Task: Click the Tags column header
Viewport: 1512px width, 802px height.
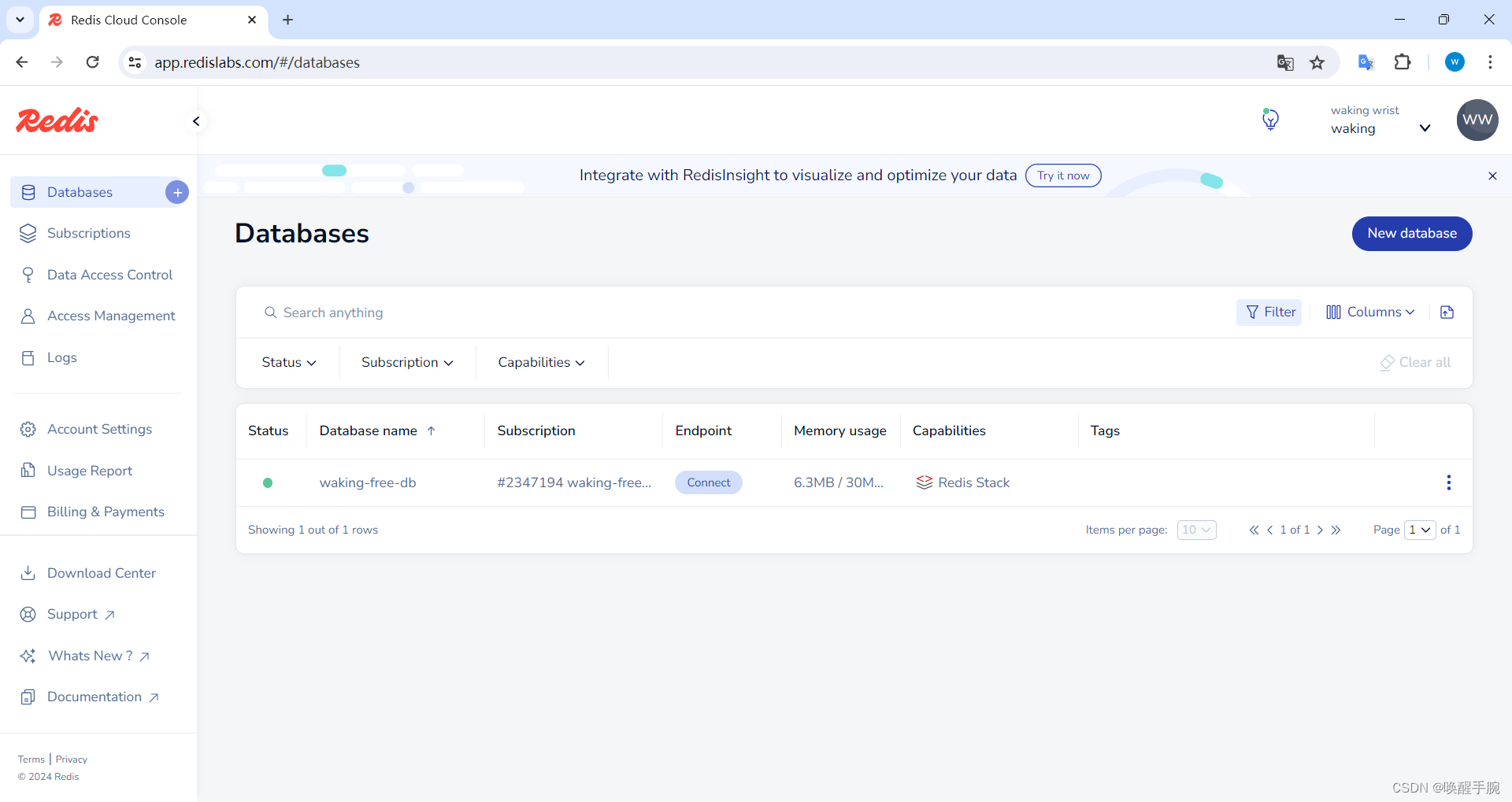Action: tap(1105, 431)
